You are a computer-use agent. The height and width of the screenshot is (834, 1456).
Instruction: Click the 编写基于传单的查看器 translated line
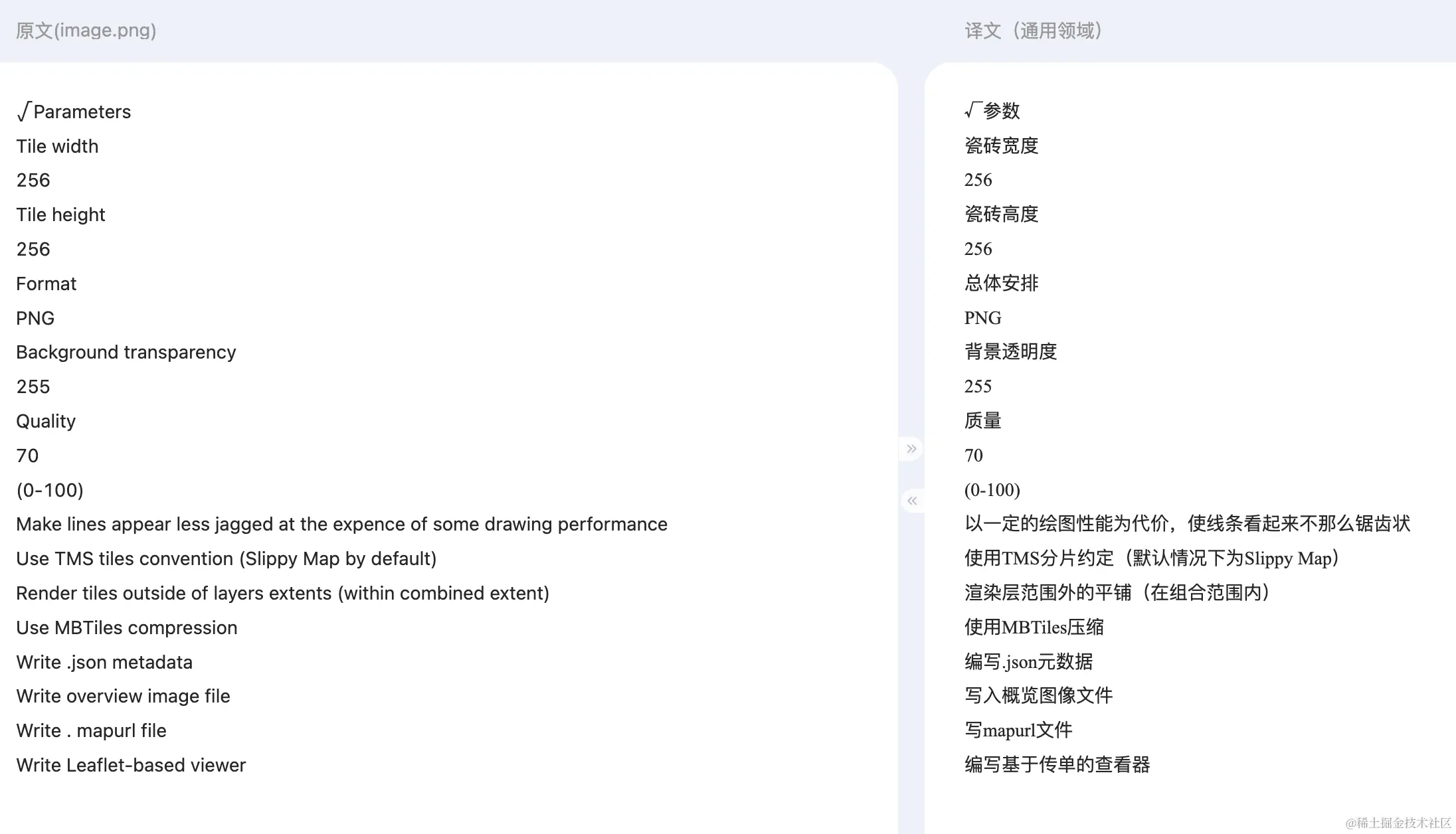point(1057,764)
